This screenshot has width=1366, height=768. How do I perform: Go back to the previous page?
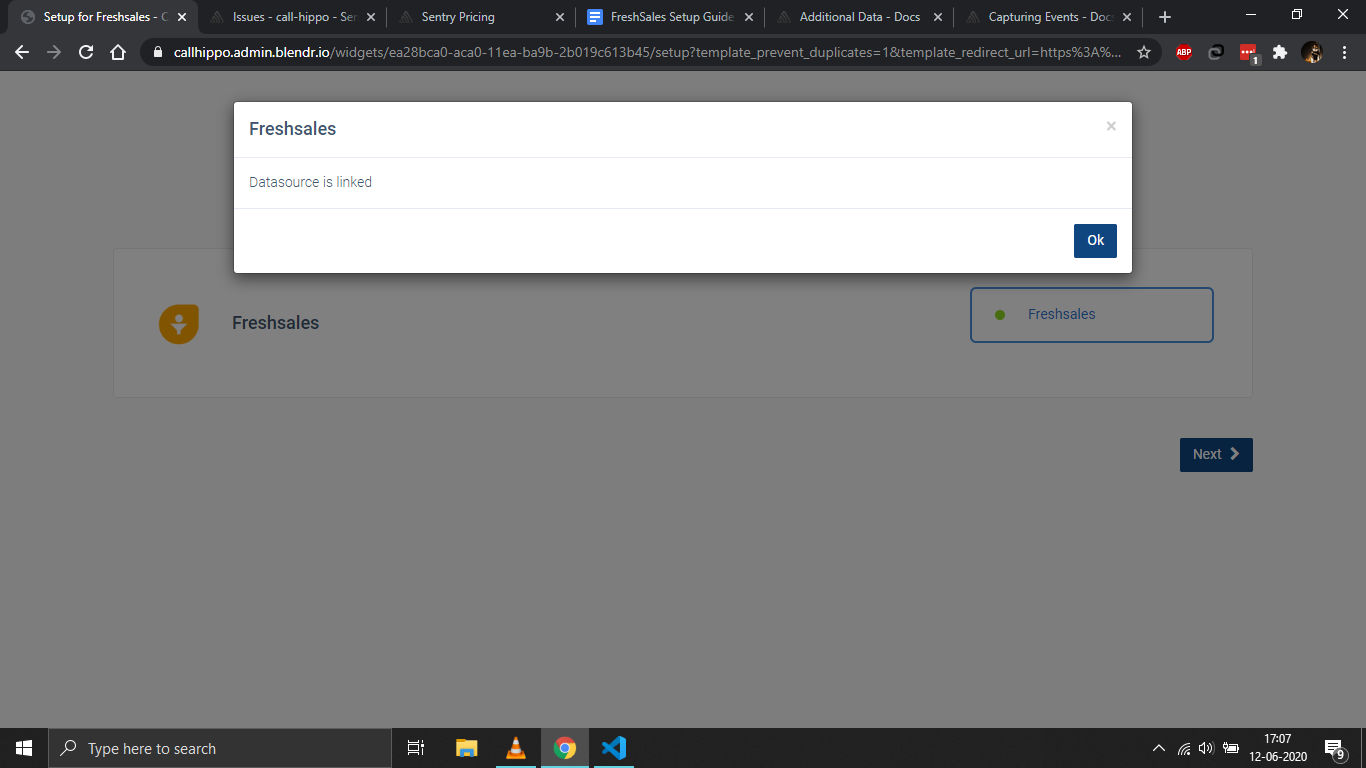tap(22, 53)
